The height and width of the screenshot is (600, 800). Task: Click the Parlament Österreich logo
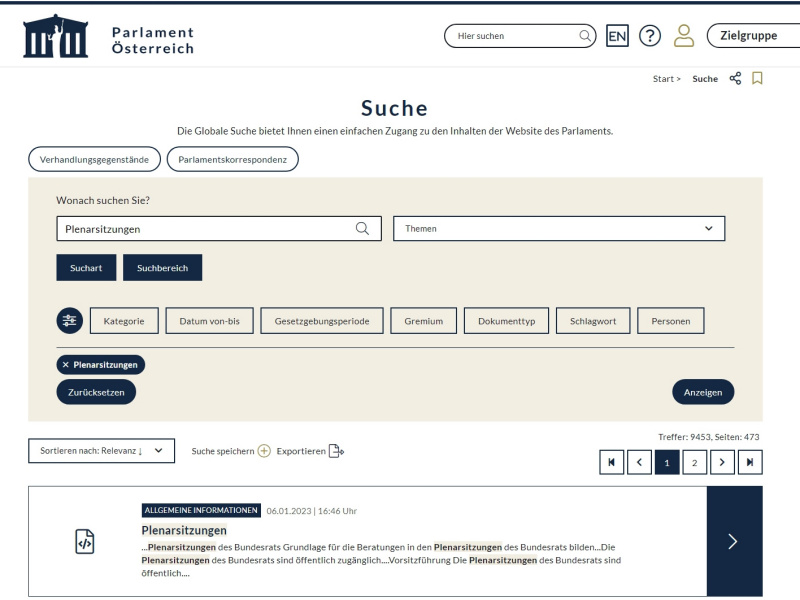pos(108,37)
